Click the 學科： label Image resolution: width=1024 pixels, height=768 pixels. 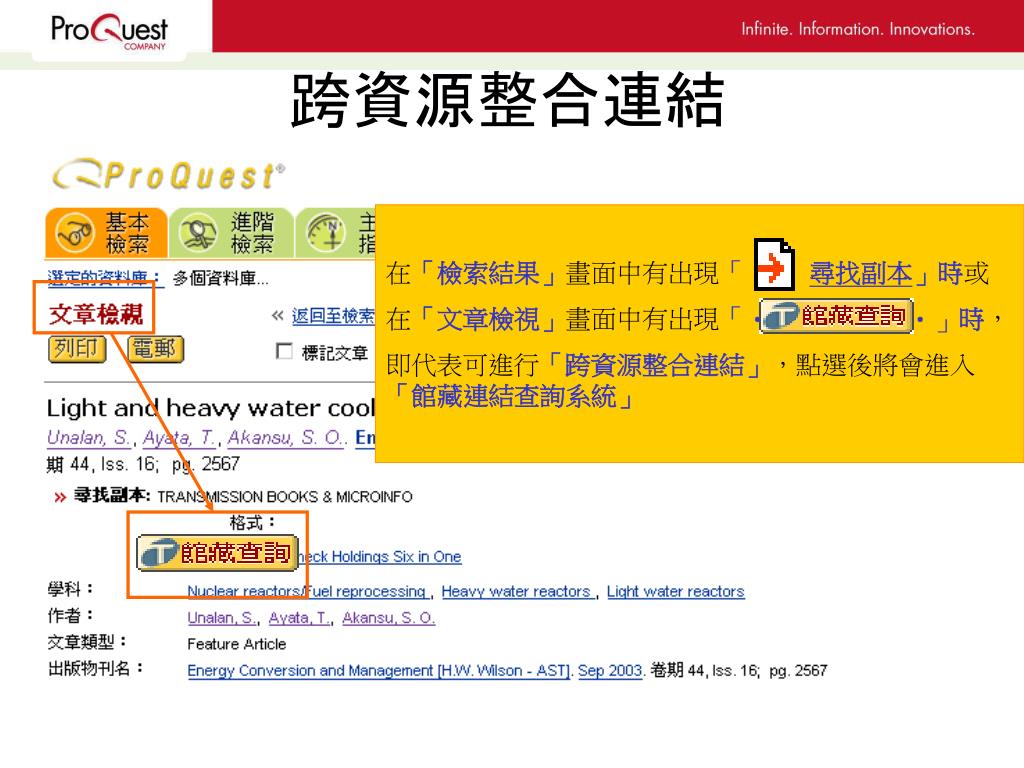71,589
